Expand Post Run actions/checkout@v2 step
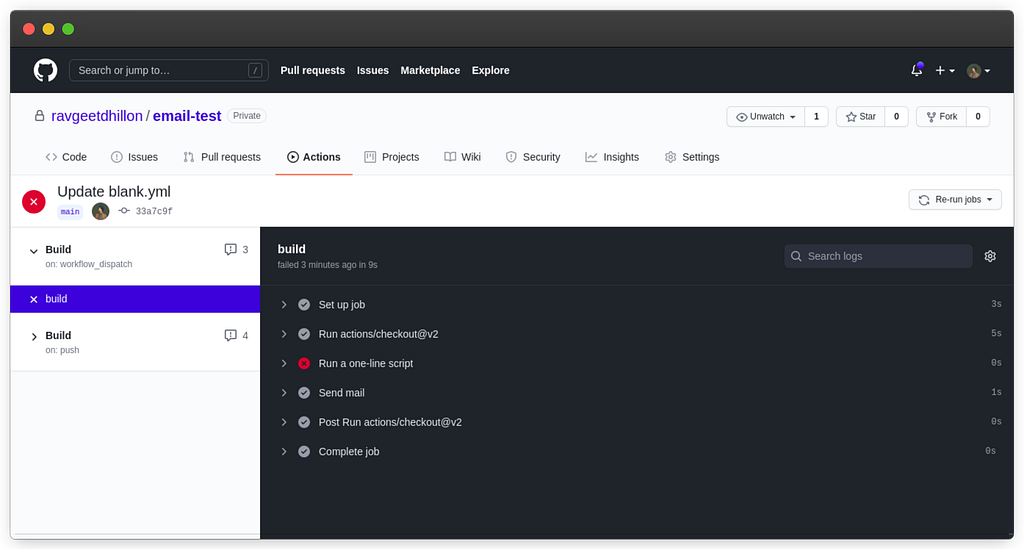The image size is (1024, 549). click(x=283, y=422)
